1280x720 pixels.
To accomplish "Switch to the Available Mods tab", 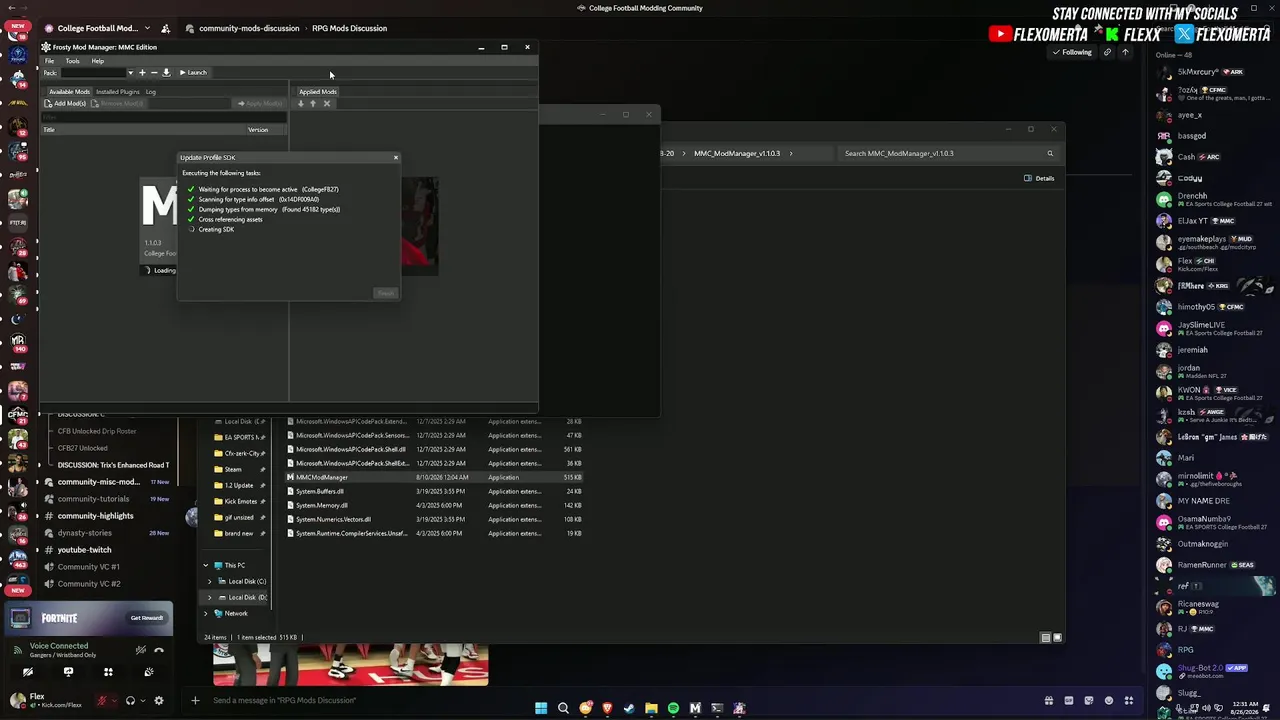I will point(69,91).
